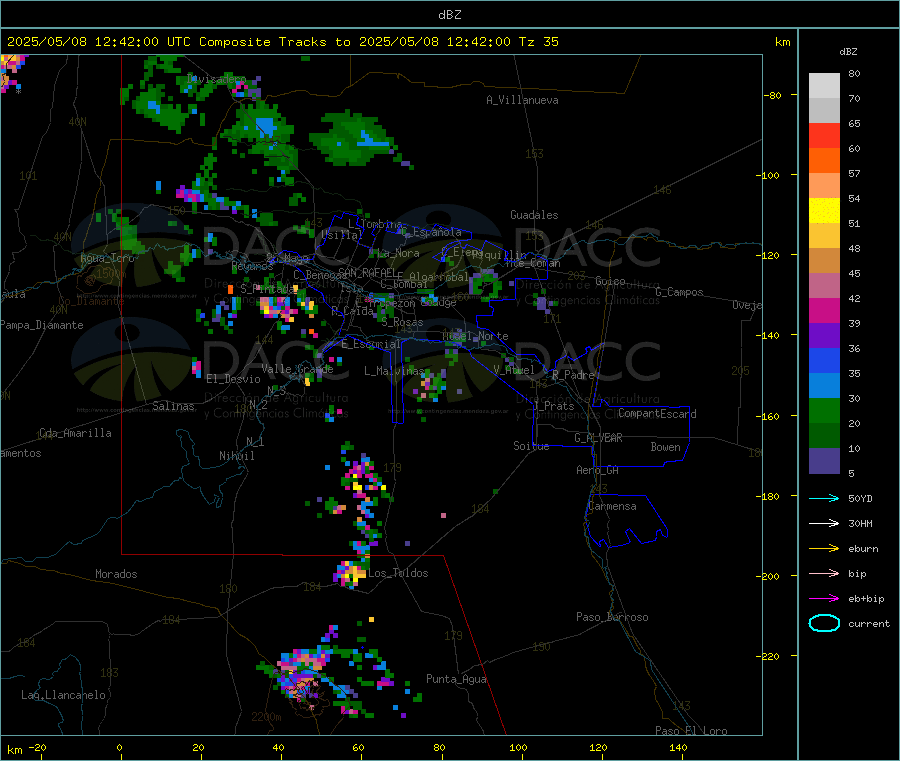Click the Morados map label
Screen dimensions: 900x761
(116, 574)
